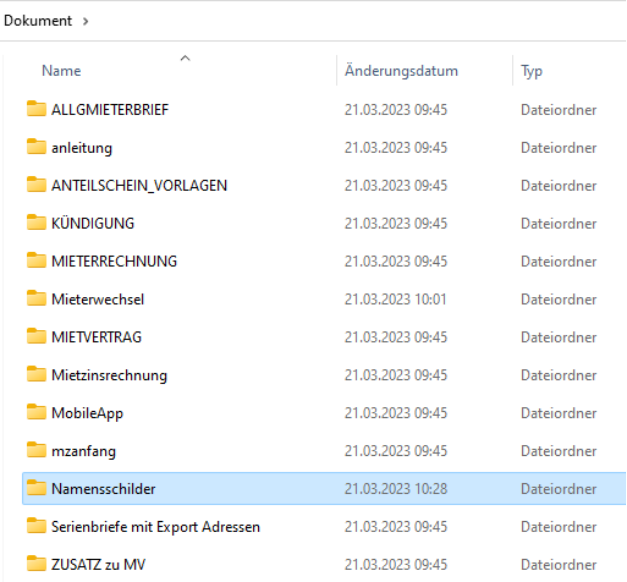Expand the chevron after Dokument breadcrumb
627x582 pixels.
85,21
